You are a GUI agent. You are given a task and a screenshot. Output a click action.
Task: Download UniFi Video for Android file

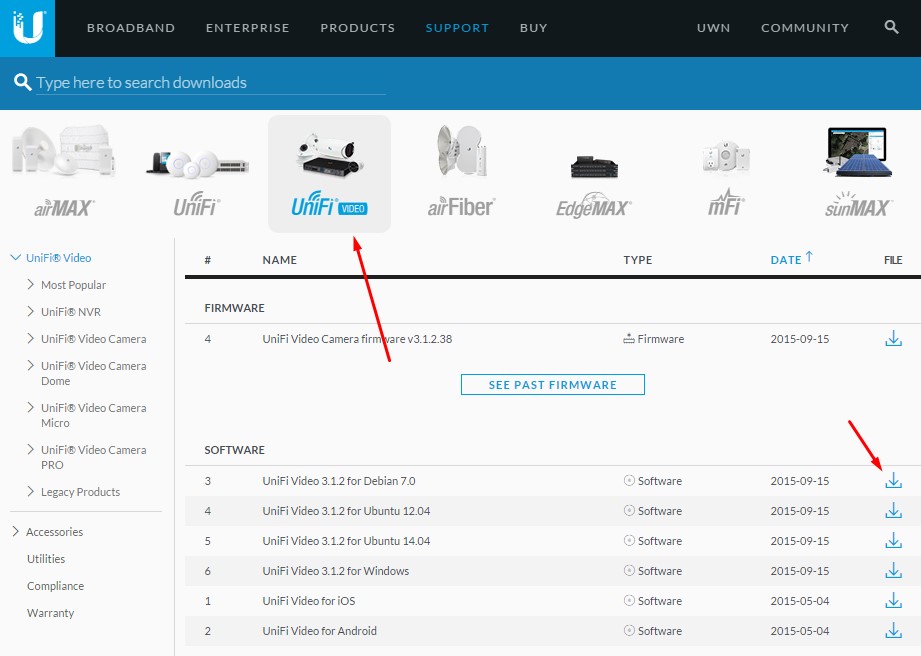tap(893, 631)
